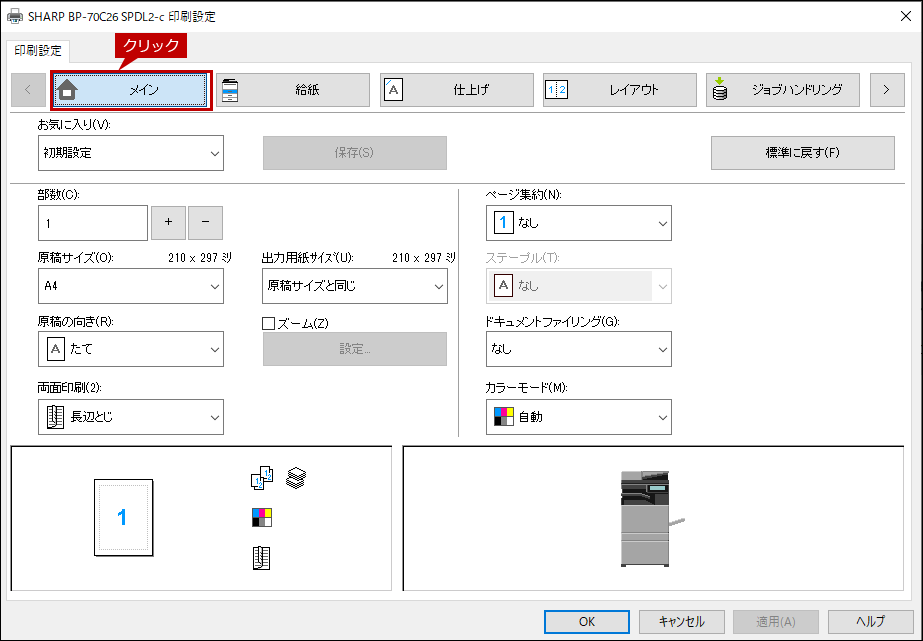Click the greyed 設定... zoom button

(x=354, y=349)
